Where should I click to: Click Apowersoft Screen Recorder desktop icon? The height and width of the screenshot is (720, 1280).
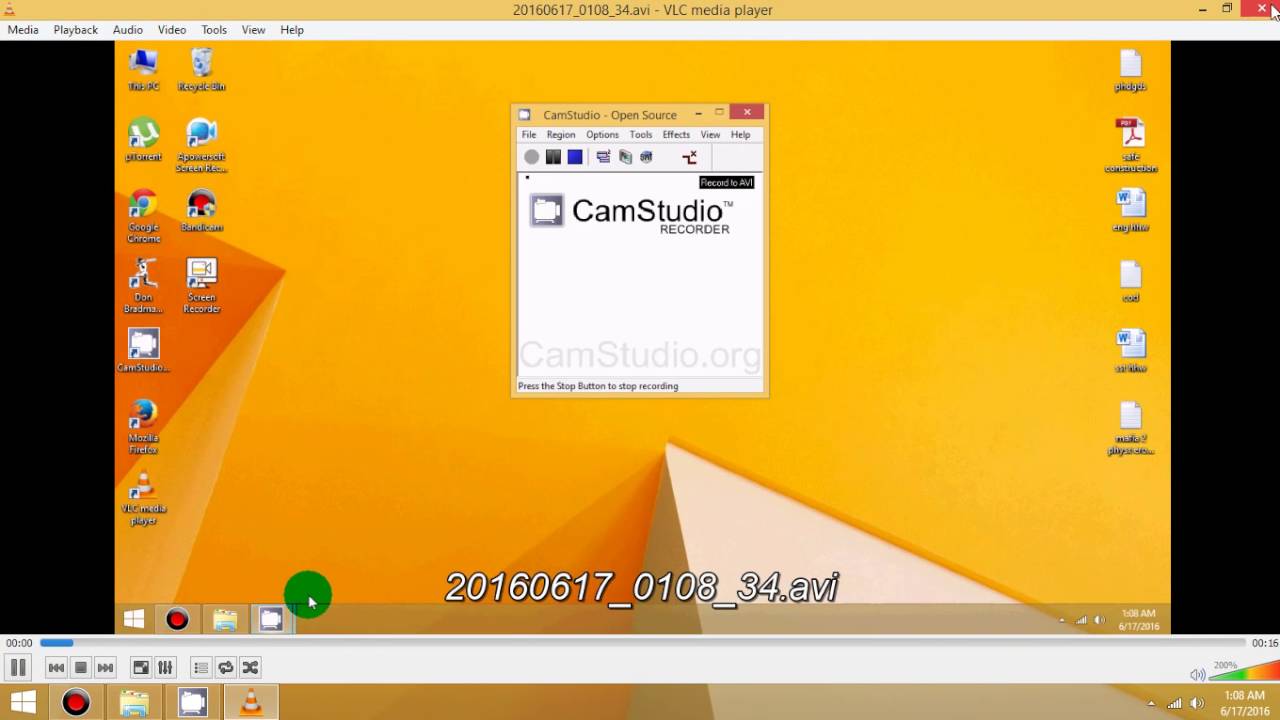(201, 146)
